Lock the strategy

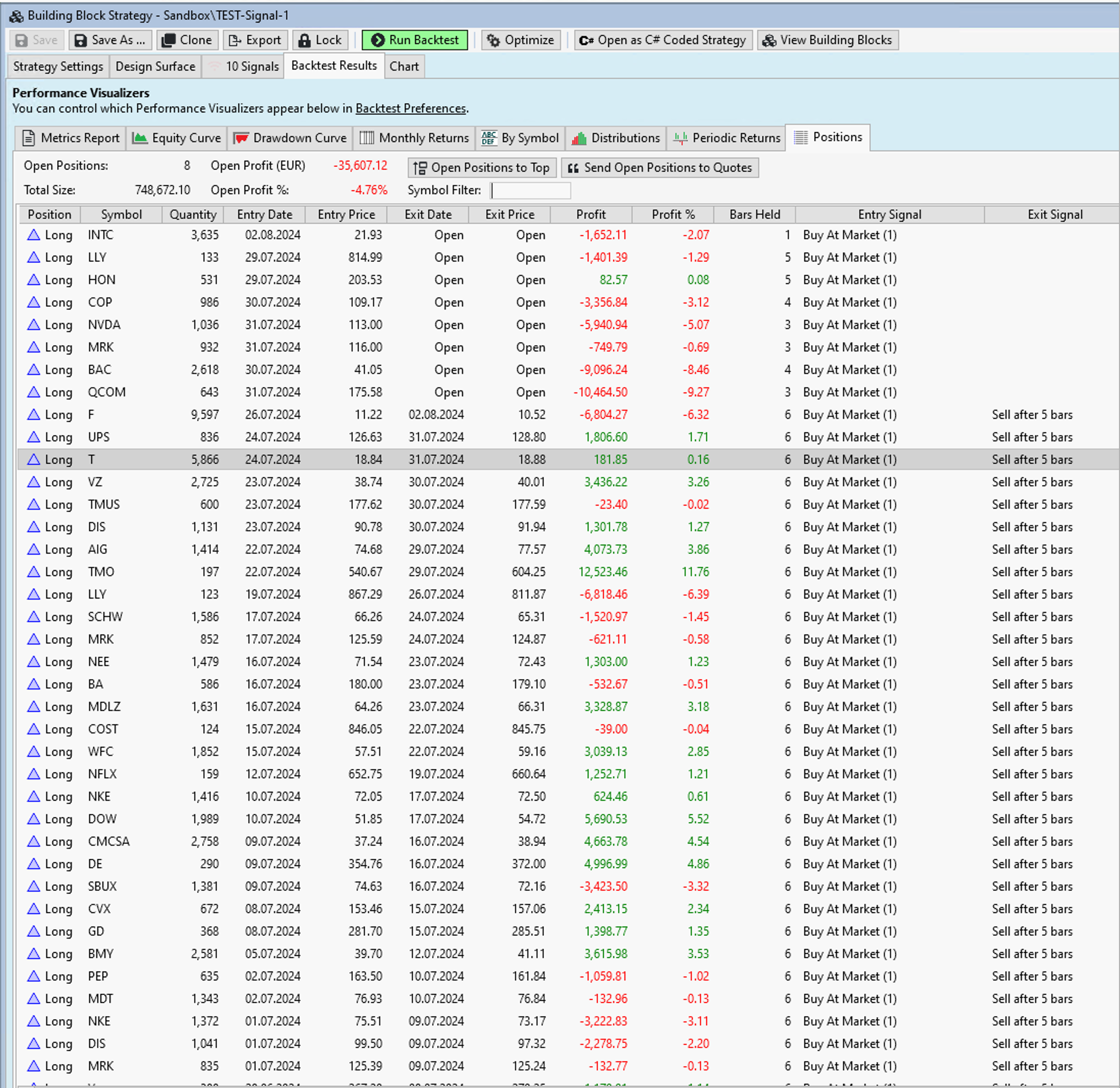(x=321, y=40)
